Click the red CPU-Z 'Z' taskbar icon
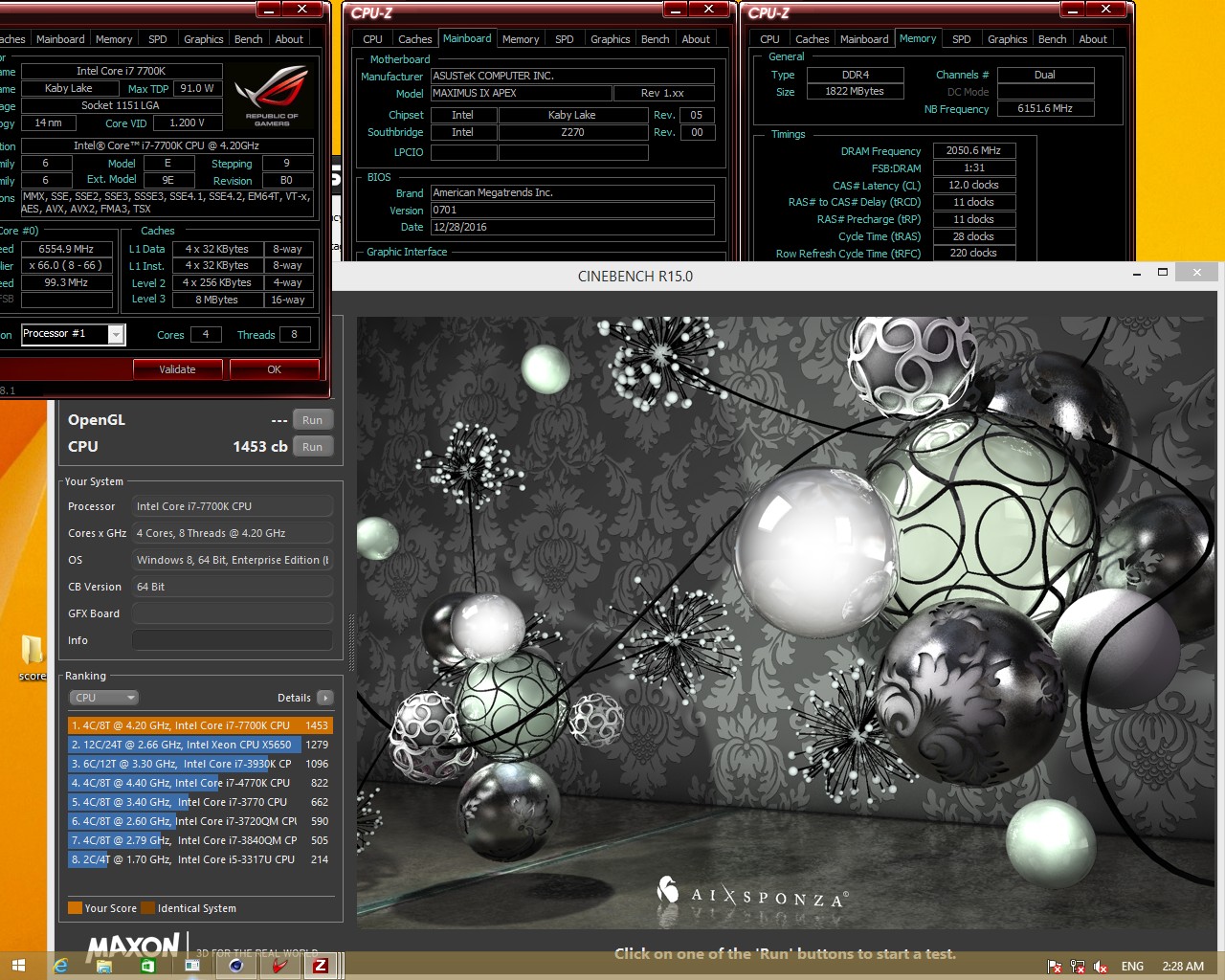This screenshot has height=980, width=1225. (321, 966)
